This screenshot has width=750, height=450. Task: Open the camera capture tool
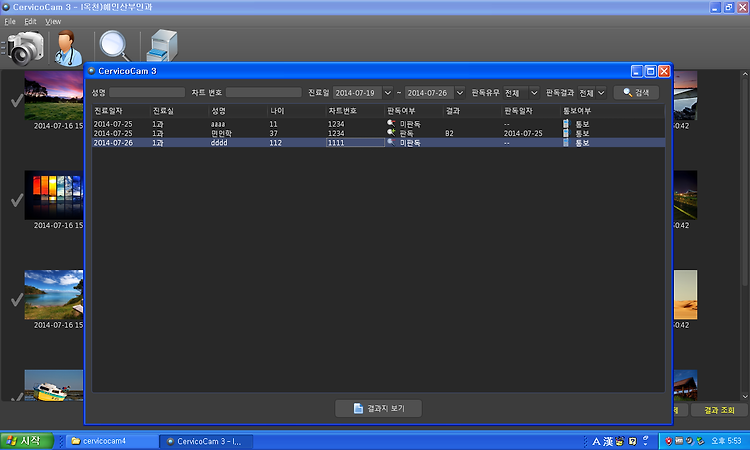(x=23, y=48)
